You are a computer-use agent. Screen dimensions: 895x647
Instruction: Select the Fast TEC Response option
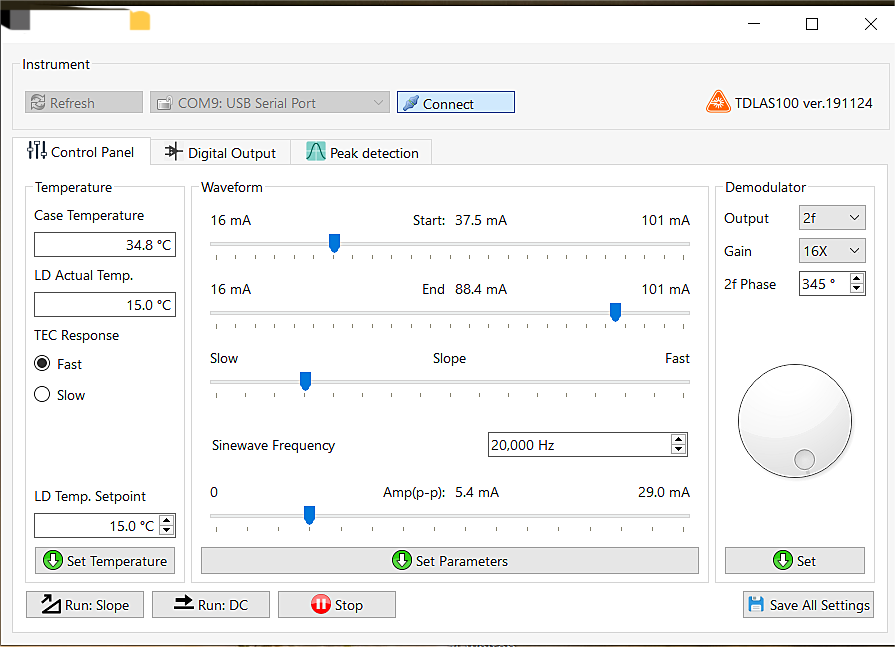pos(42,364)
